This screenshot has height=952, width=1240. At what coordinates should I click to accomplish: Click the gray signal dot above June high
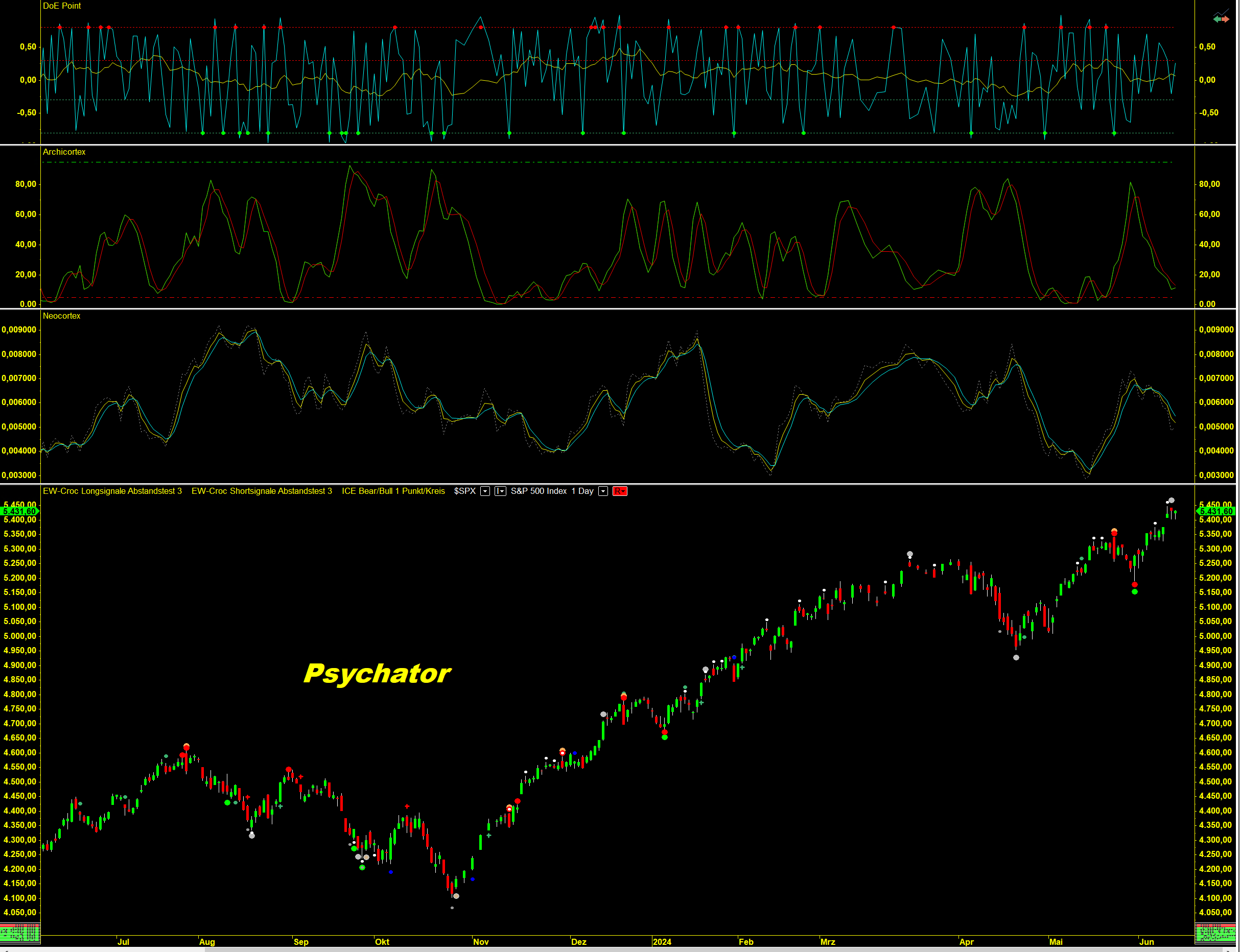pyautogui.click(x=1172, y=501)
